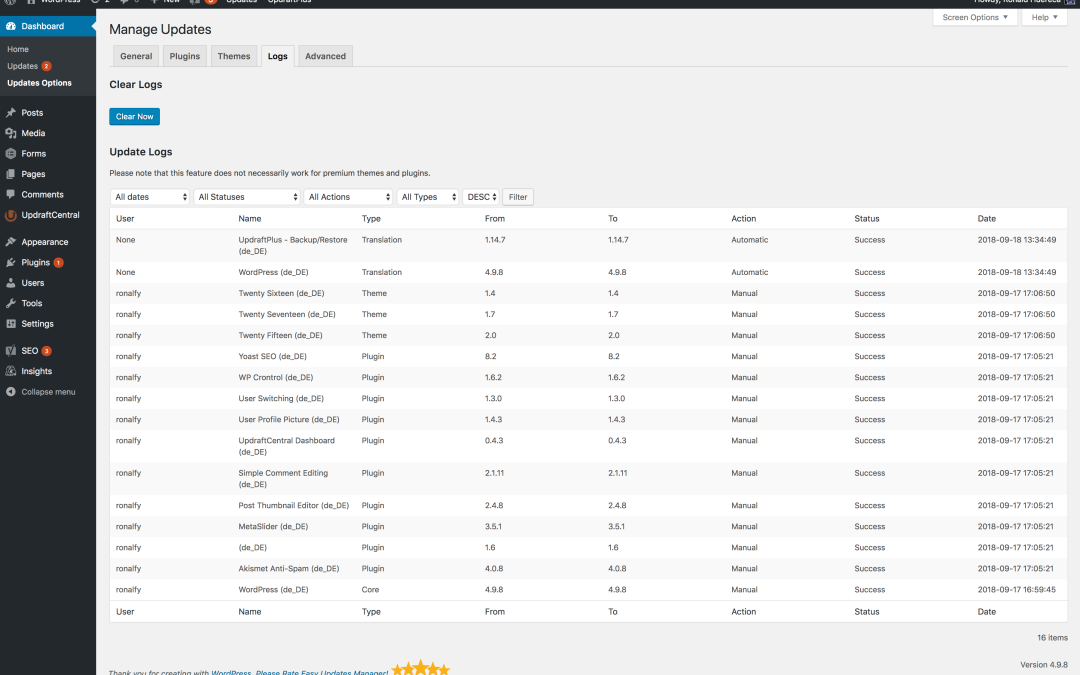1080x675 pixels.
Task: Click the Post Thumbnail Editor (de_DE) name
Action: pyautogui.click(x=293, y=506)
